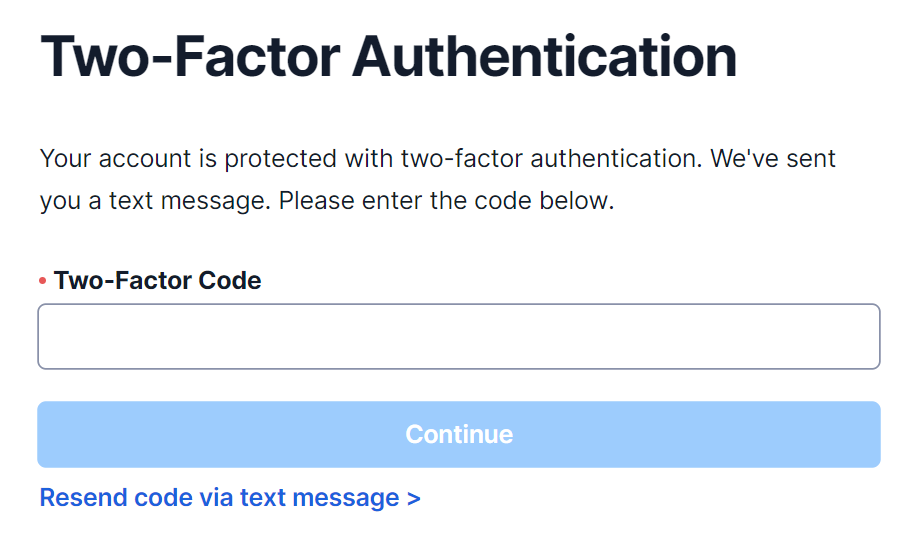The image size is (910, 536).
Task: Click the Resend code via text message link
Action: (229, 498)
